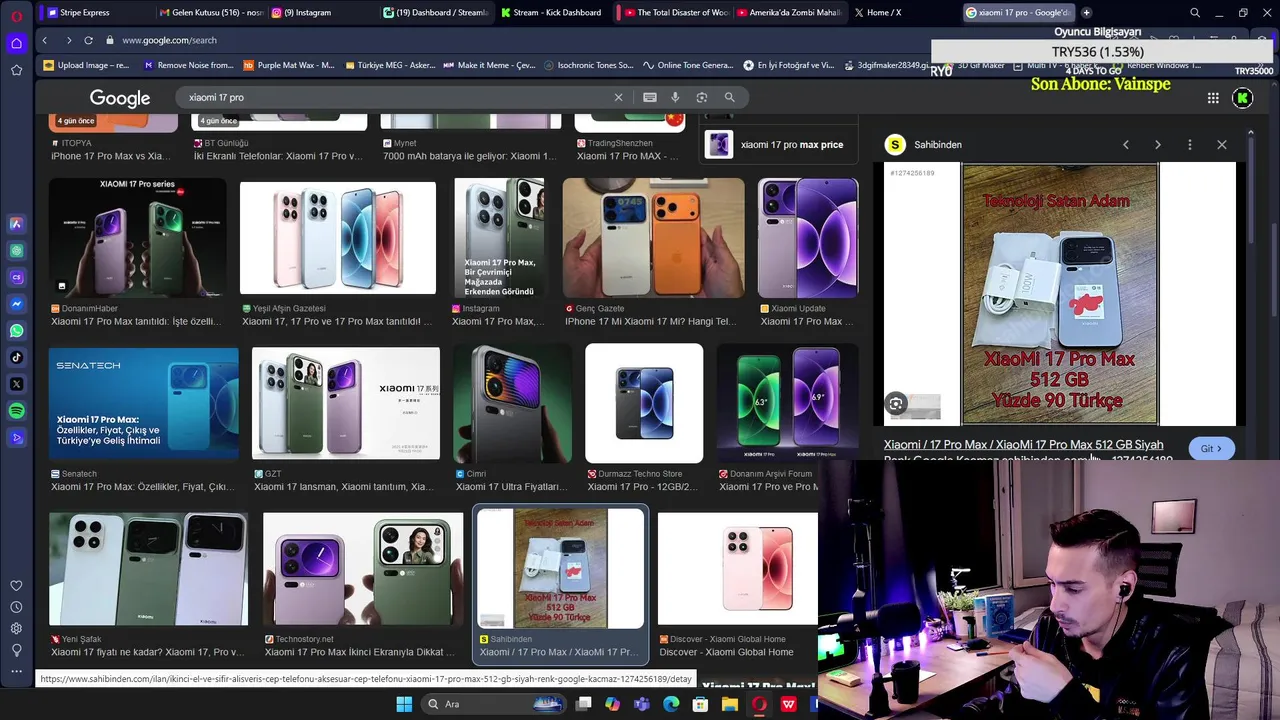This screenshot has height=720, width=1280.
Task: Click the lightbulb tips icon in sidebar
Action: pyautogui.click(x=16, y=650)
